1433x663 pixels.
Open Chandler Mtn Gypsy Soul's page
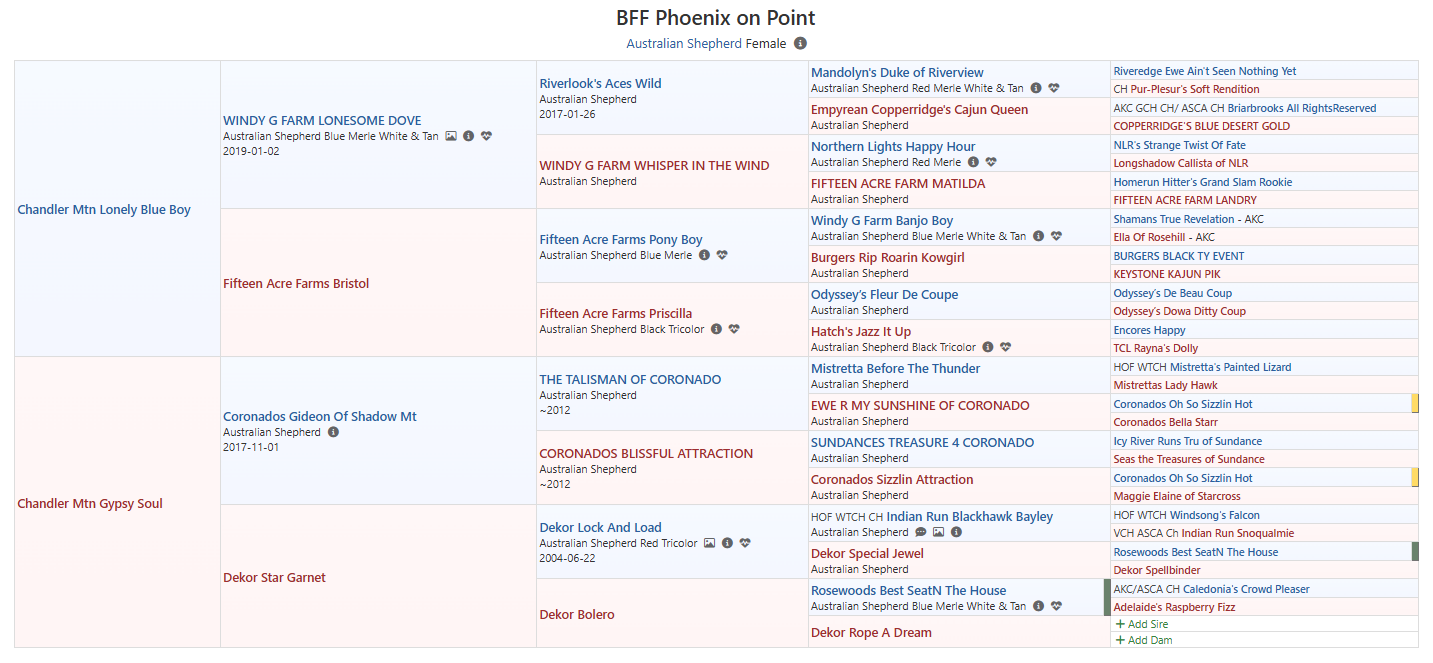coord(90,504)
